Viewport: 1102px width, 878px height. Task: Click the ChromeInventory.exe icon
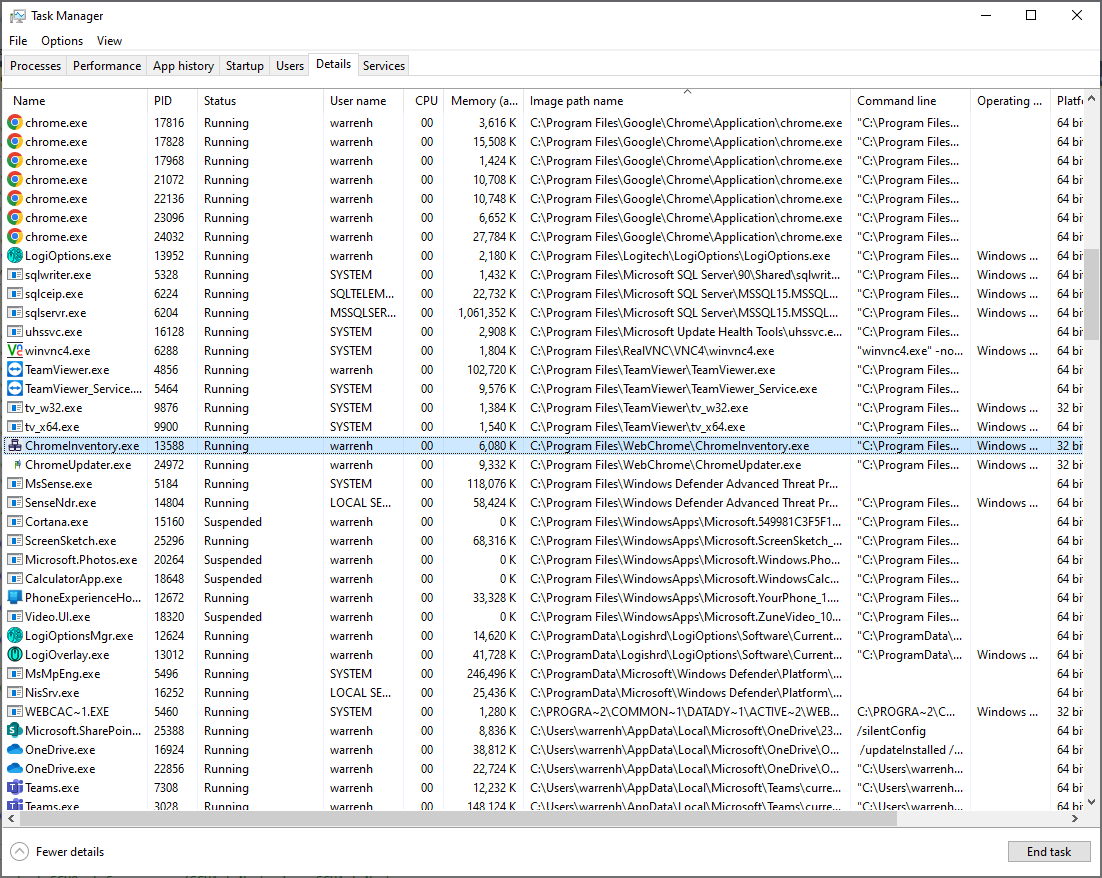(x=15, y=446)
